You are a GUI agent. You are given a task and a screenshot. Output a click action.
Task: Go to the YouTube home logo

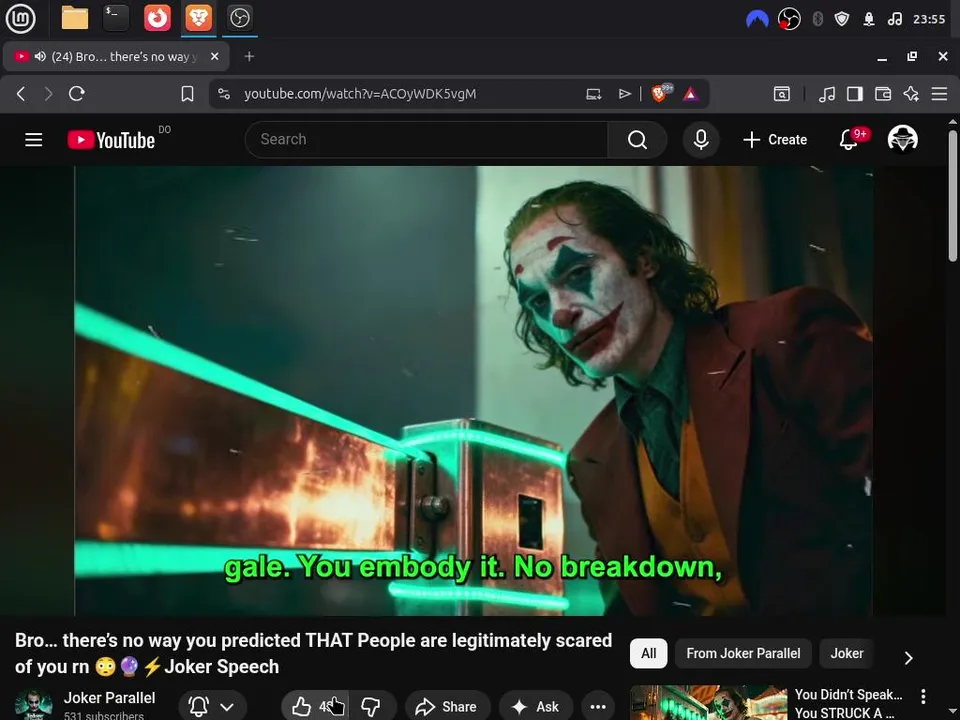111,140
